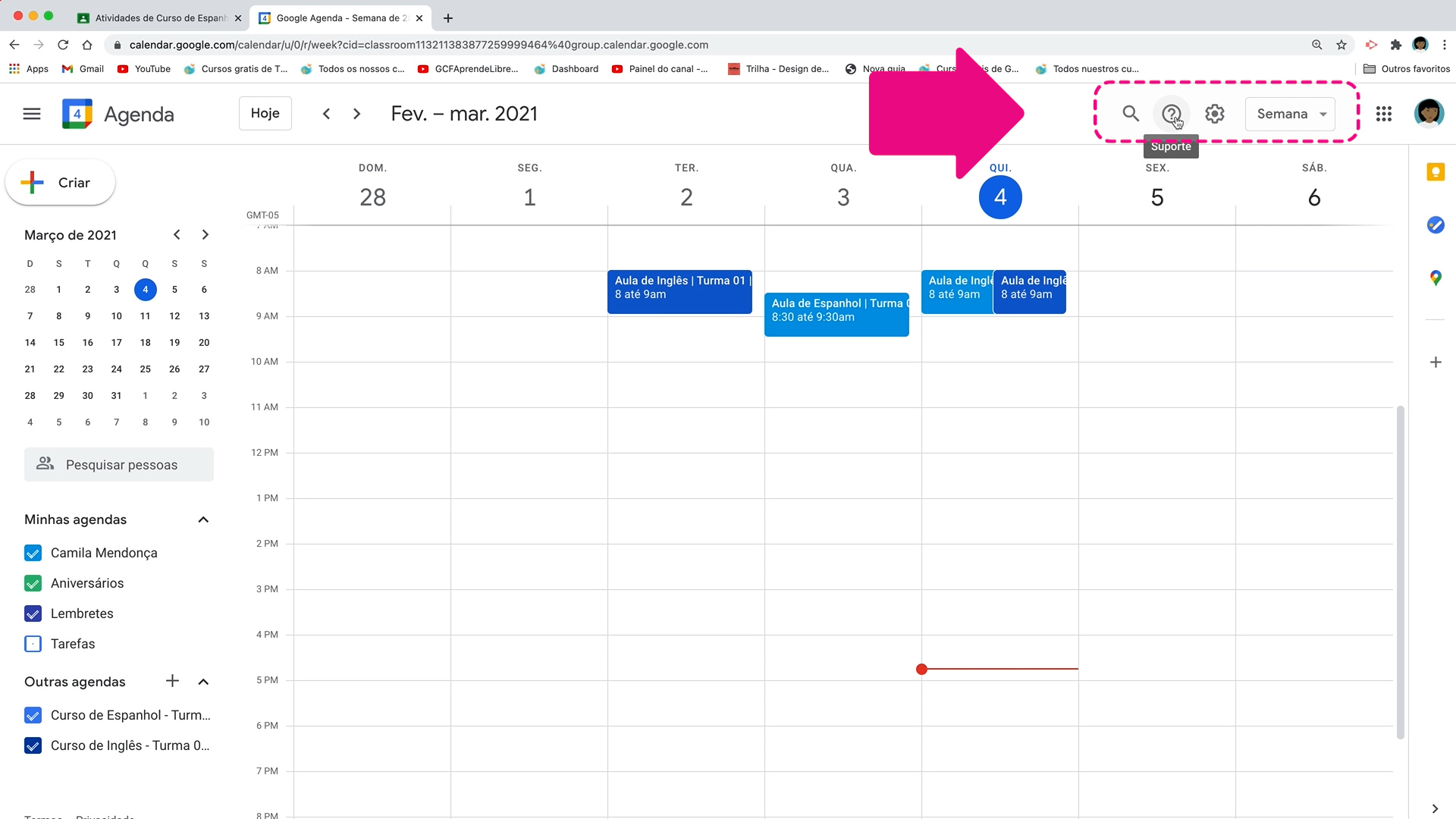
Task: Open the Search in Google Agenda
Action: 1131,113
